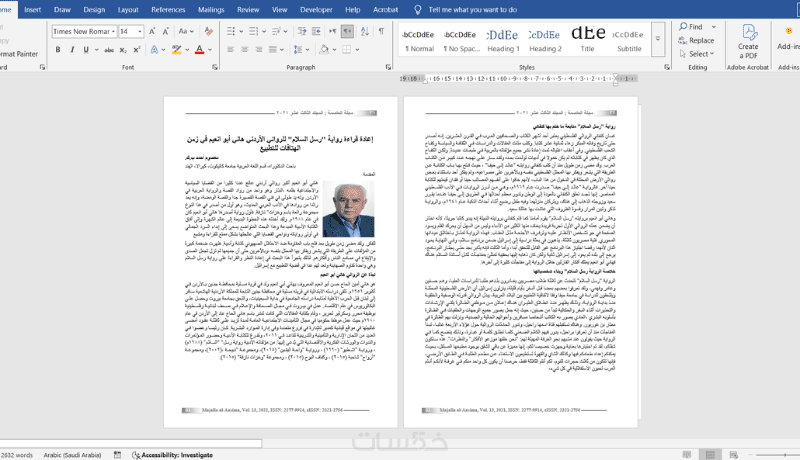800x460 pixels.
Task: Click Accessibility: Investigate in status bar
Action: coord(172,454)
